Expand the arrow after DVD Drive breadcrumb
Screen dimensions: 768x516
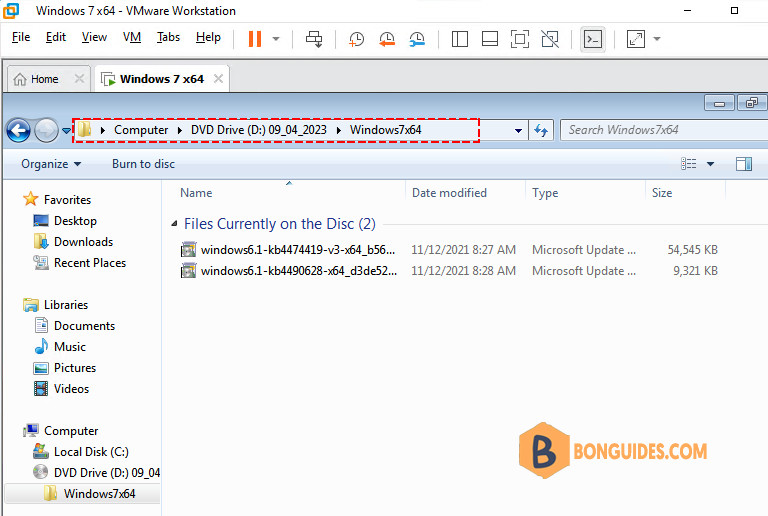(x=338, y=130)
